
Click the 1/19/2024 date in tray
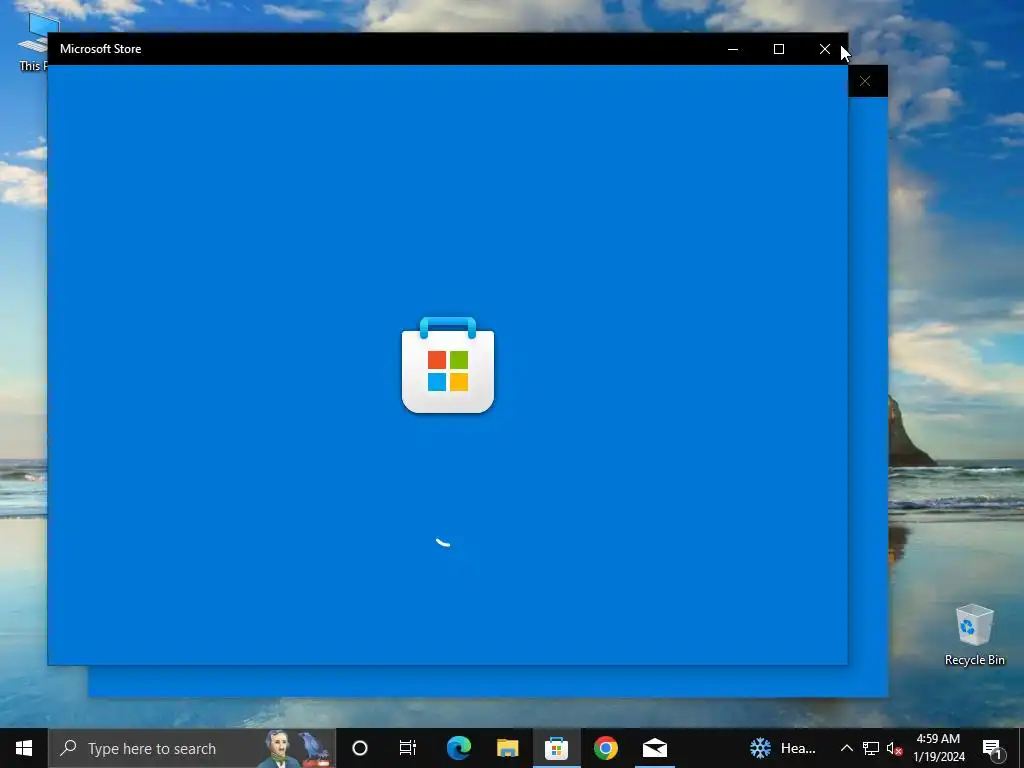click(939, 757)
